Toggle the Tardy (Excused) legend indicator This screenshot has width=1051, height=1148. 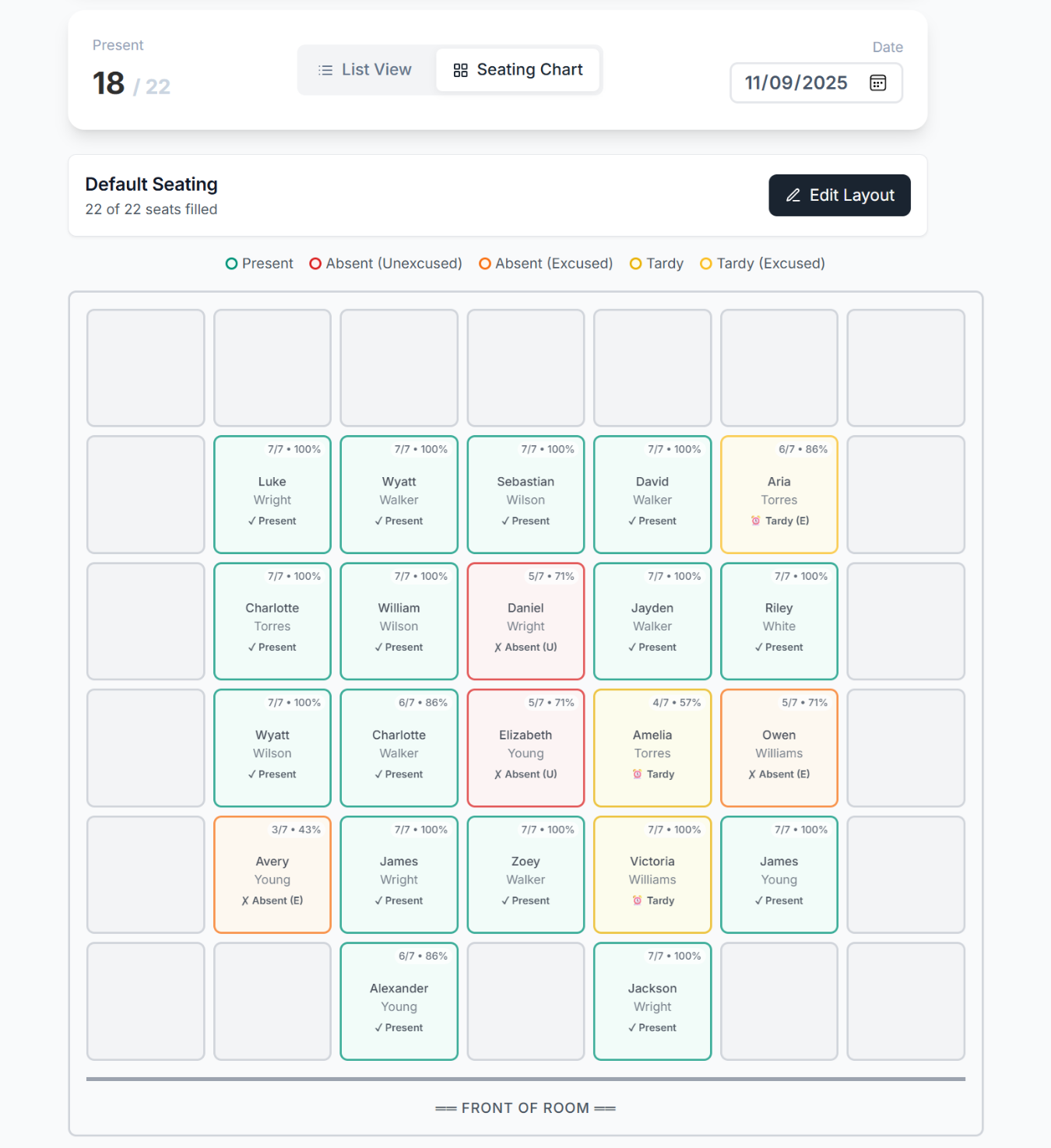point(706,263)
